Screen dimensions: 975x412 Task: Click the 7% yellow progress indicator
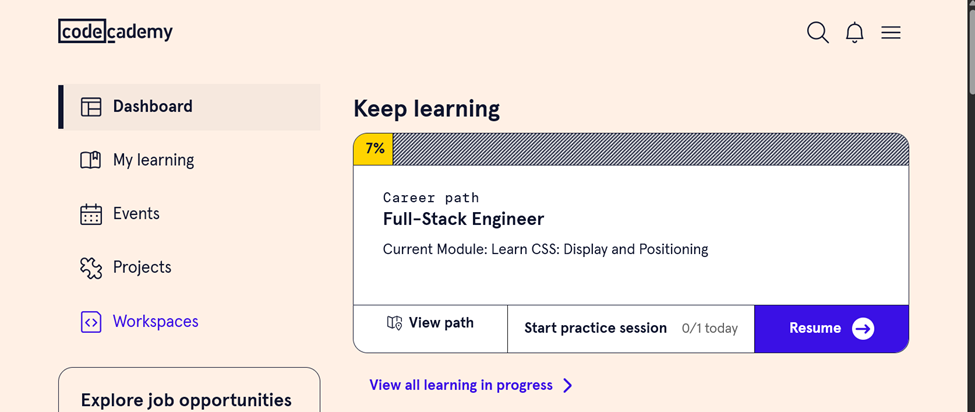point(373,149)
